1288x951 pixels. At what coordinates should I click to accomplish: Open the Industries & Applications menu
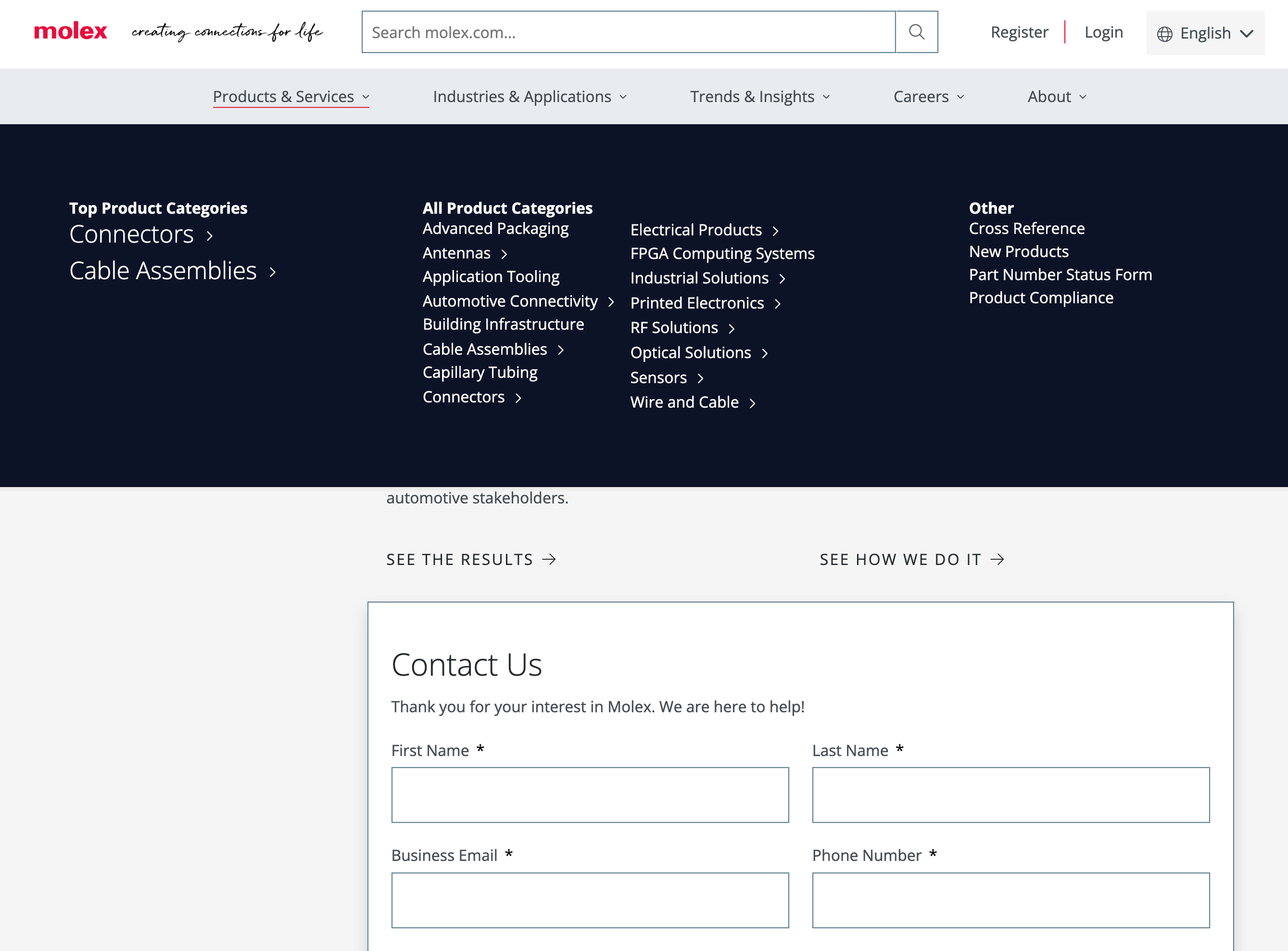(530, 97)
